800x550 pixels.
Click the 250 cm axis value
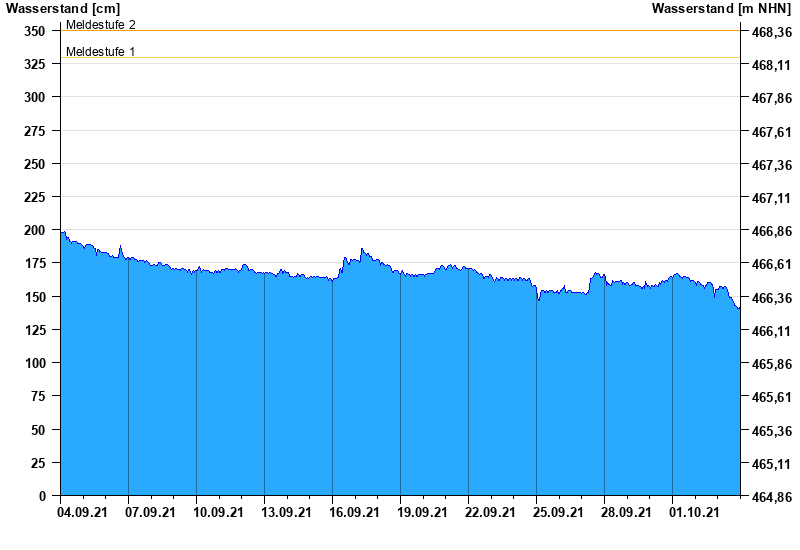(35, 164)
